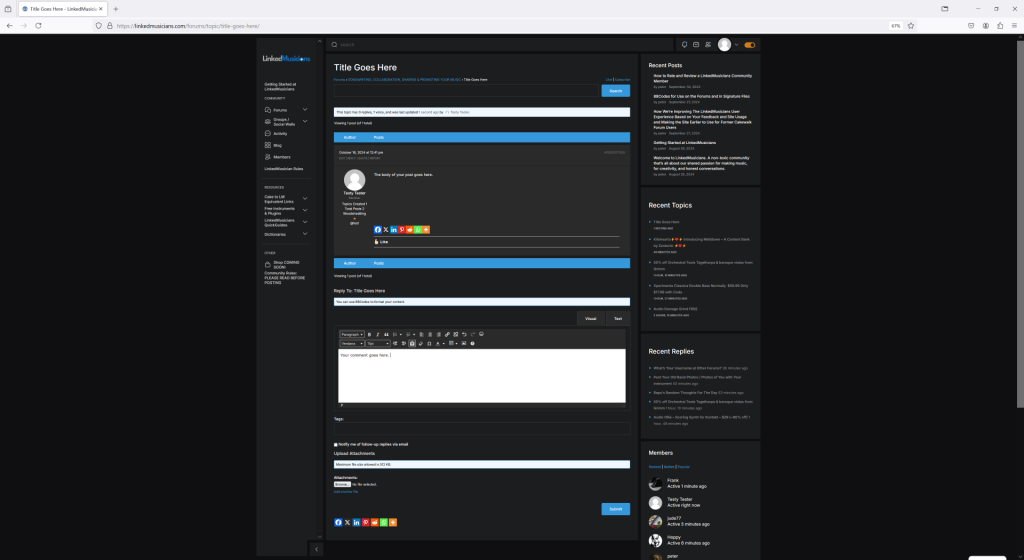Share the post on WhatsApp
1024x560 pixels.
pos(418,230)
